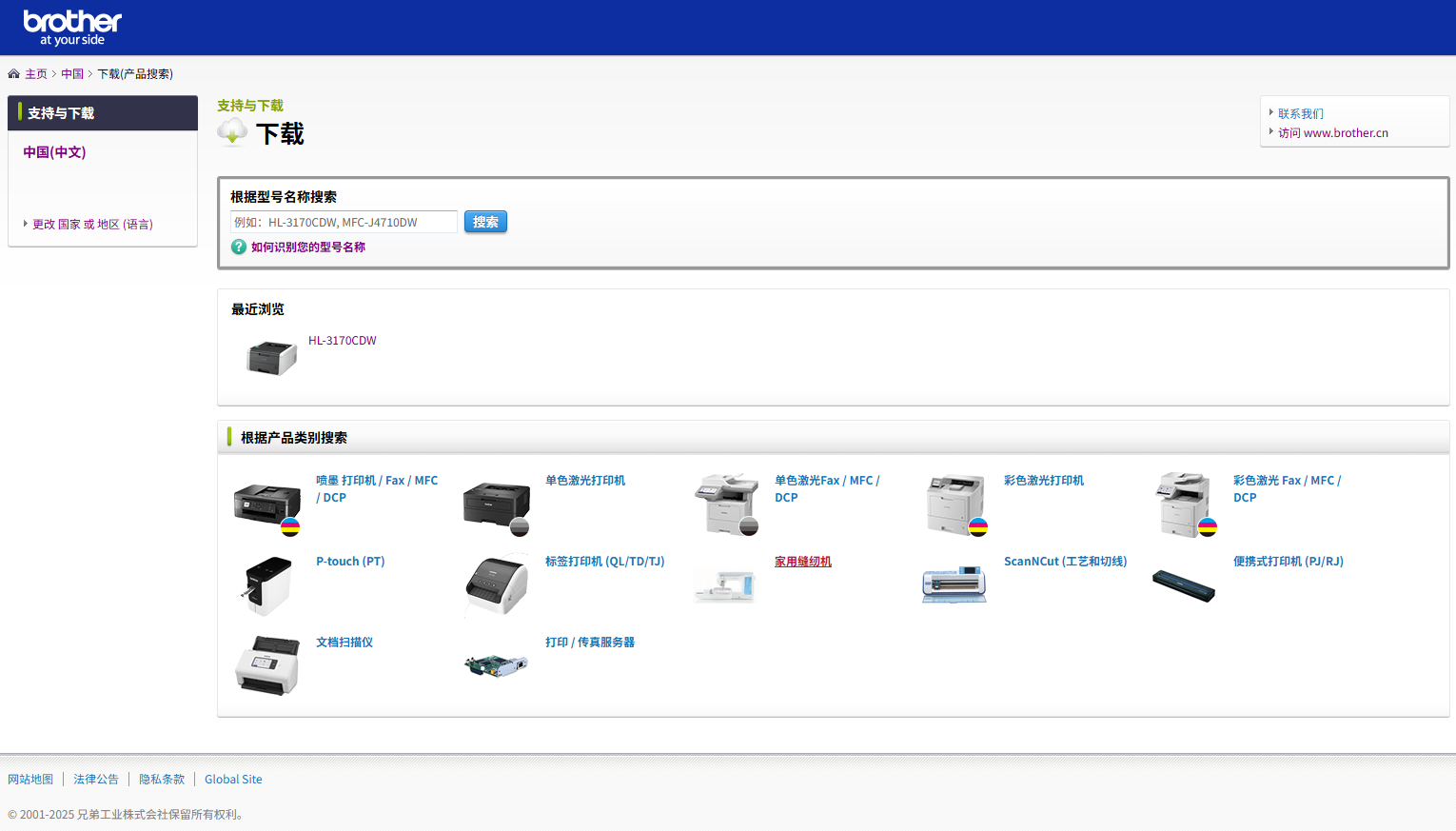Click the print/fax server card image

click(x=496, y=665)
